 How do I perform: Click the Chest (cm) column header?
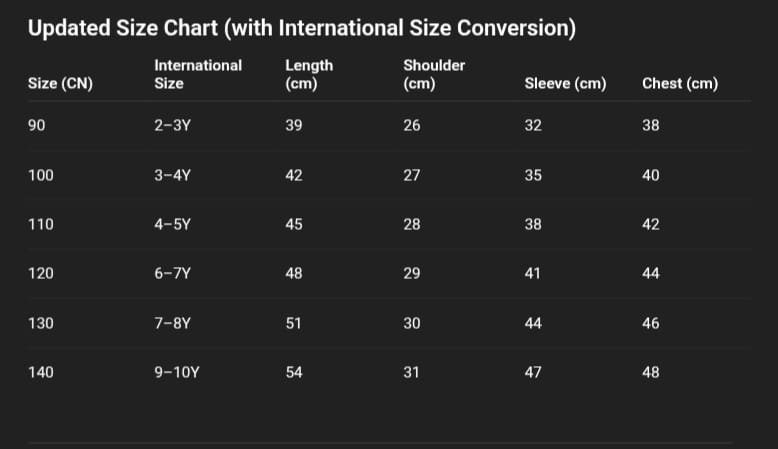click(679, 83)
